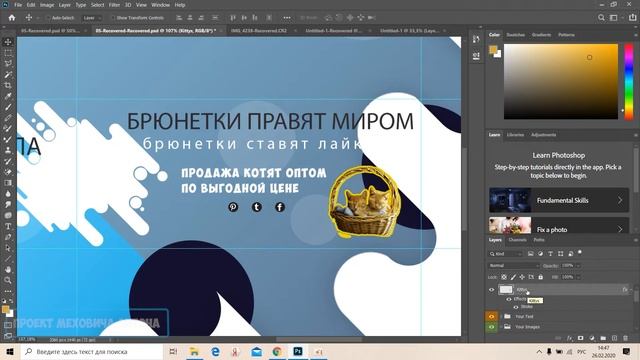The height and width of the screenshot is (360, 640).
Task: Collapse the Kittys layer effects arrow
Action: 631,290
